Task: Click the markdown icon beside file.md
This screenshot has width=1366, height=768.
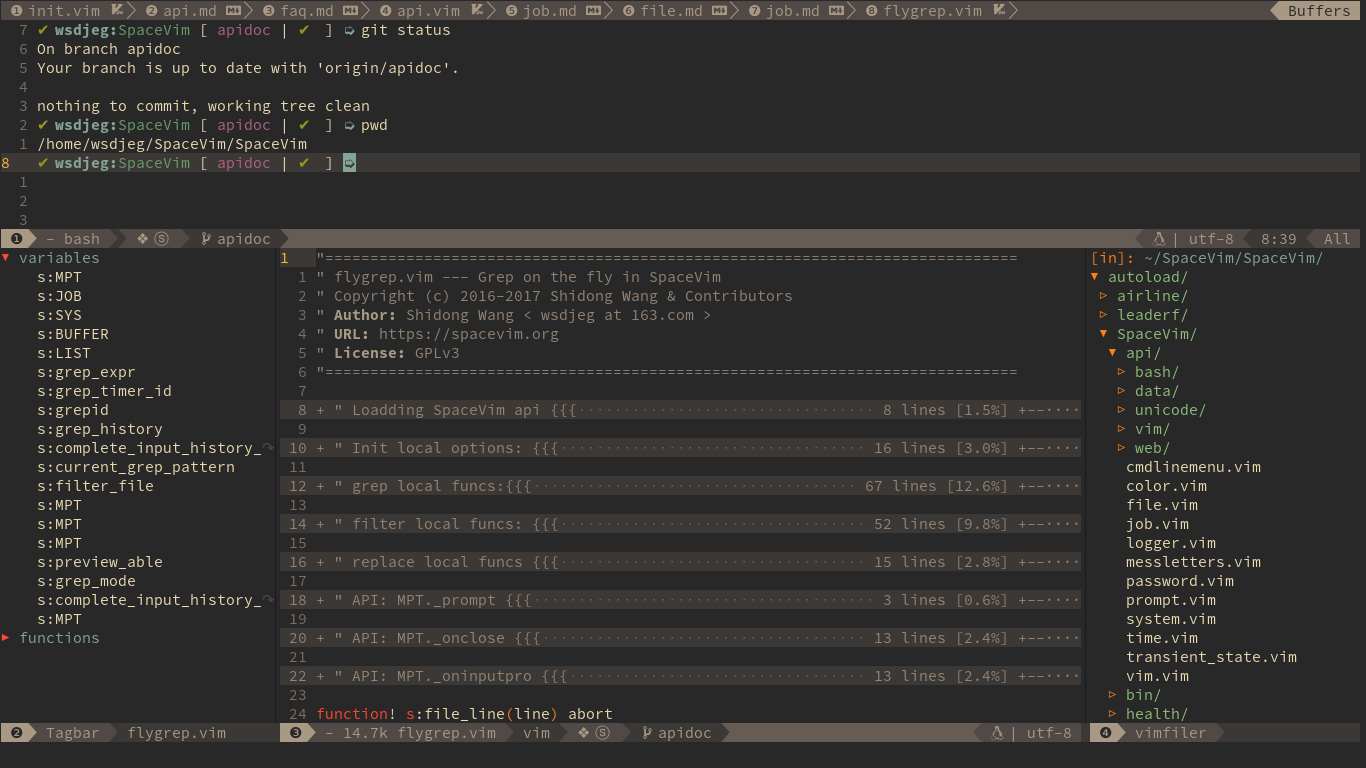Action: (719, 11)
